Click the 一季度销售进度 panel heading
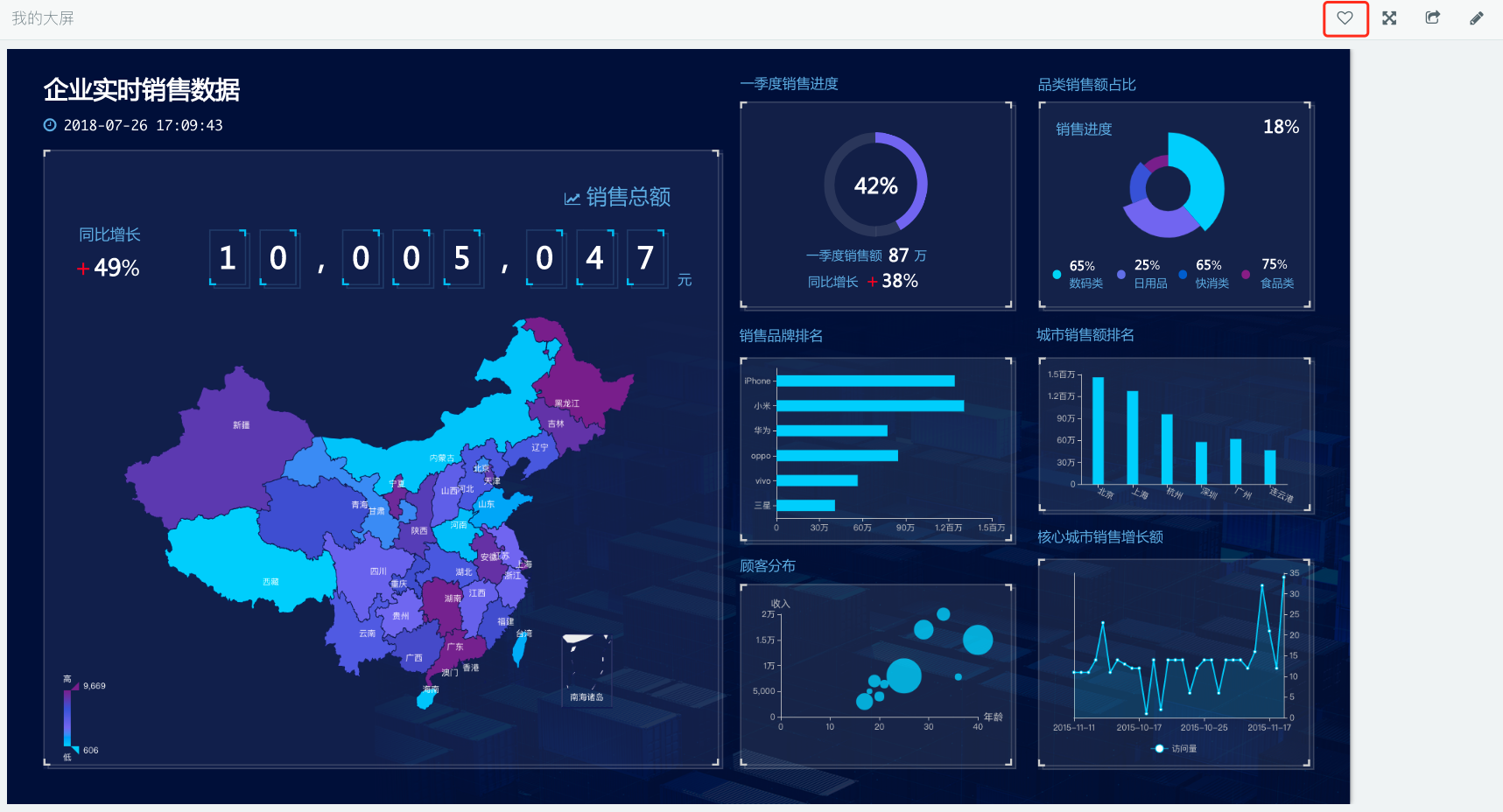Screen dimensions: 1503x812 click(789, 84)
